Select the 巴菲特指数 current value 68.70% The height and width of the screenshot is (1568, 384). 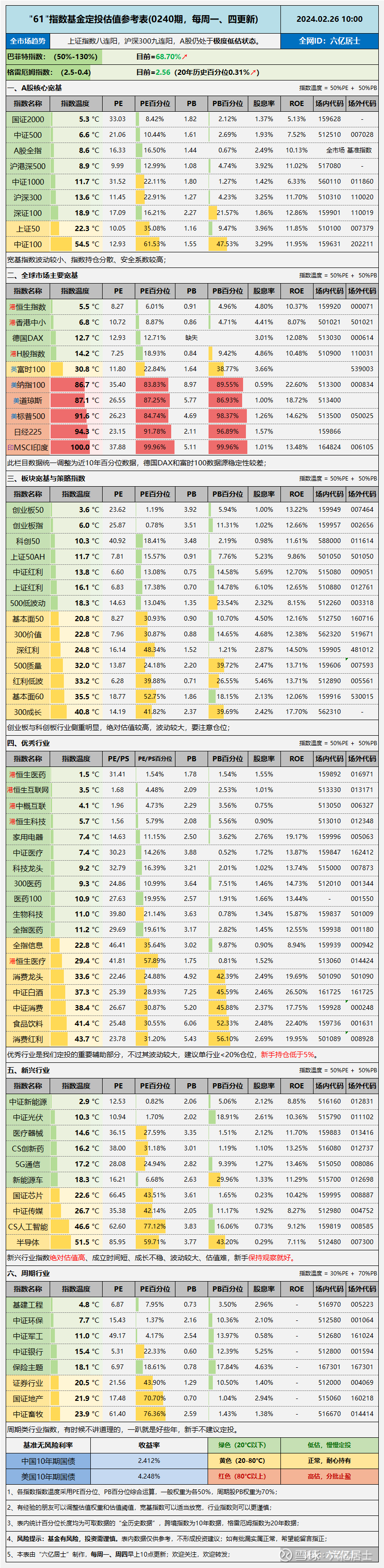(x=168, y=57)
